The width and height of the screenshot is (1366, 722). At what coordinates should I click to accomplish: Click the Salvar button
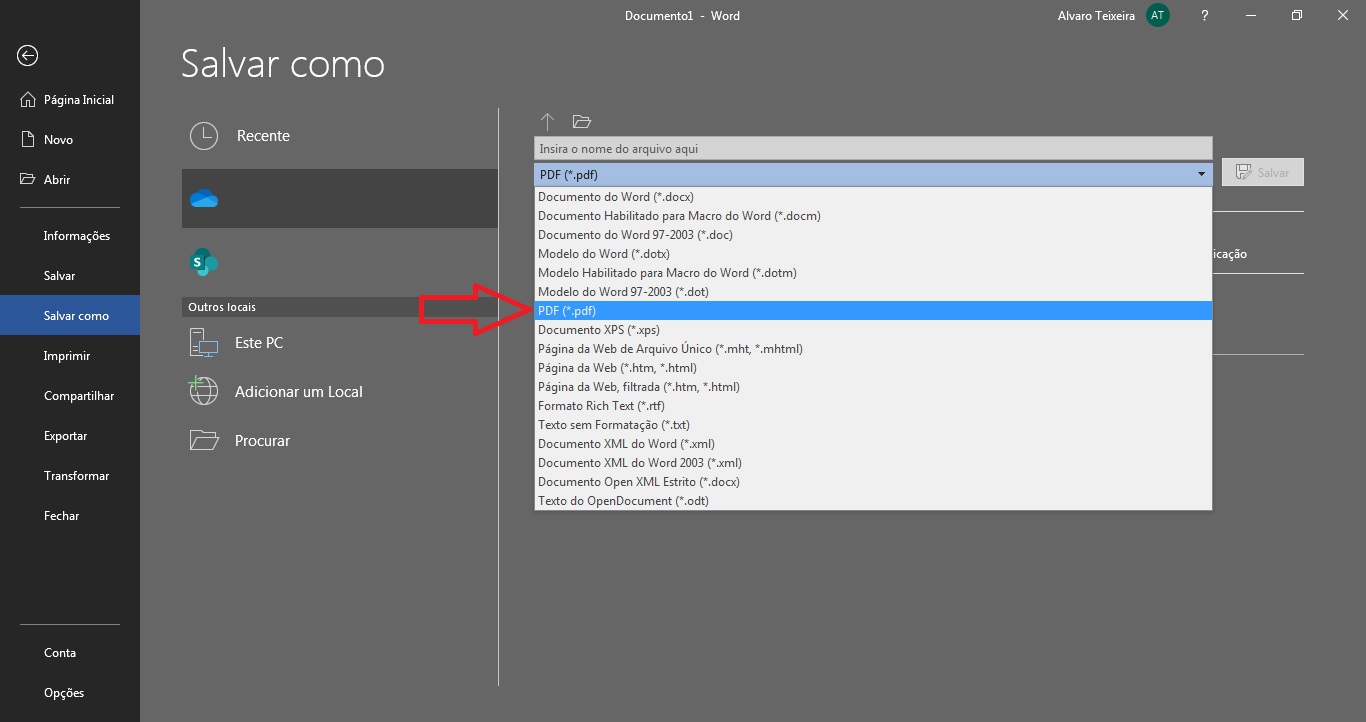coord(1262,171)
